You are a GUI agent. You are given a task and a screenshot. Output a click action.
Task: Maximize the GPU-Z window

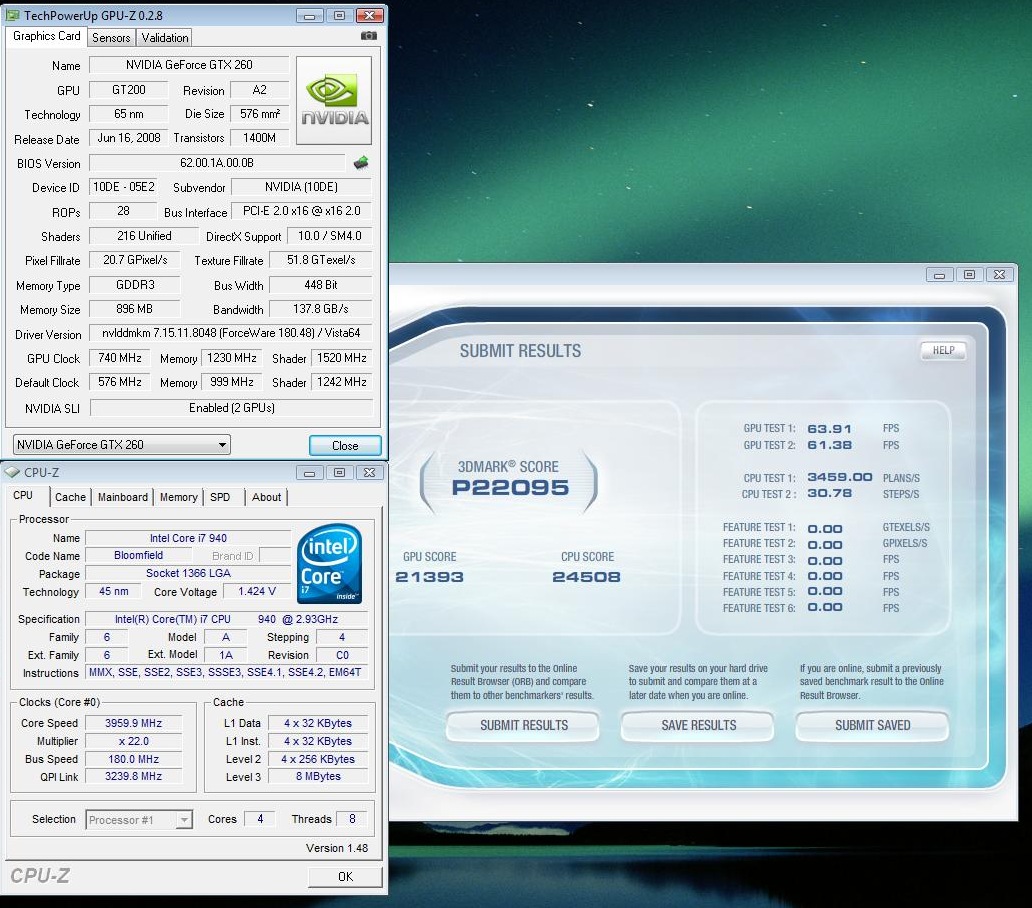pyautogui.click(x=340, y=15)
